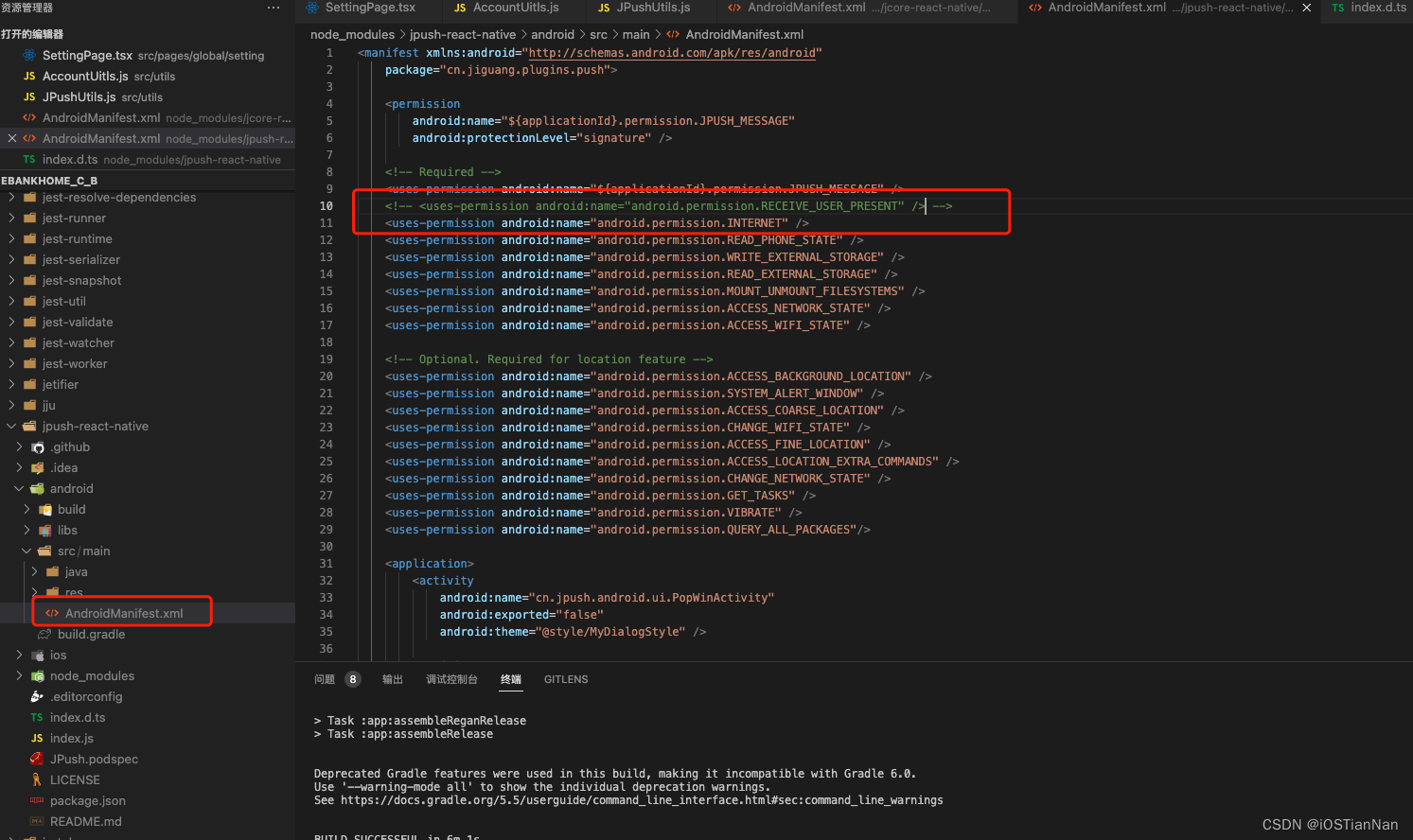1413x840 pixels.
Task: Open the index.d.ts editor tab
Action: (x=1369, y=8)
